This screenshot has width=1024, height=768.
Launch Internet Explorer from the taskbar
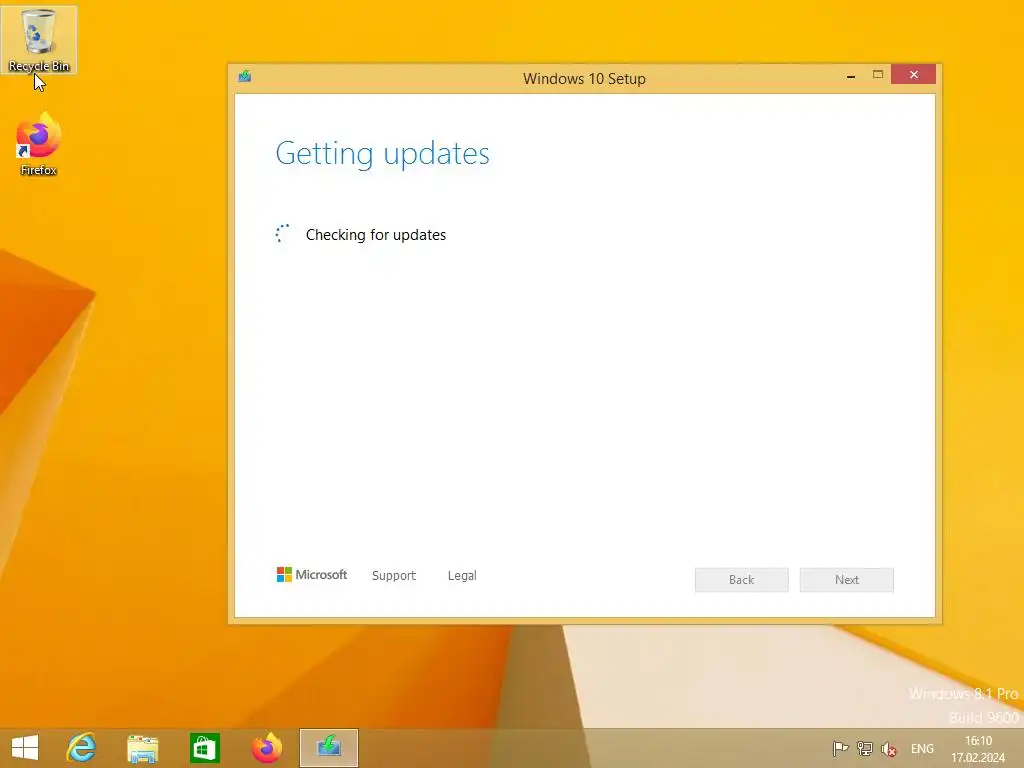tap(82, 748)
